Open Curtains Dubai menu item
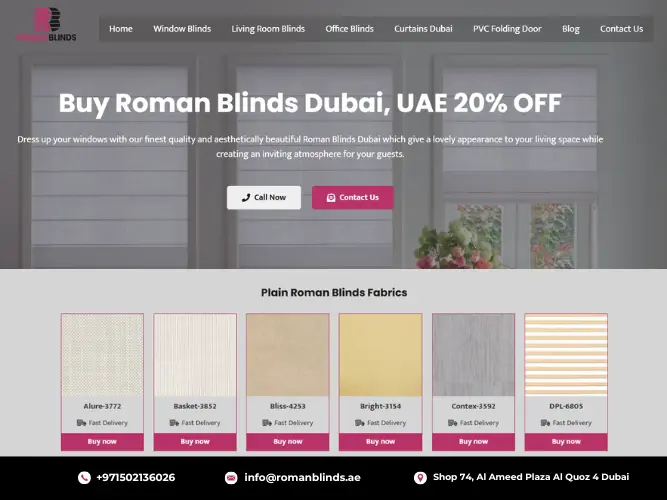The image size is (667, 500). click(423, 29)
